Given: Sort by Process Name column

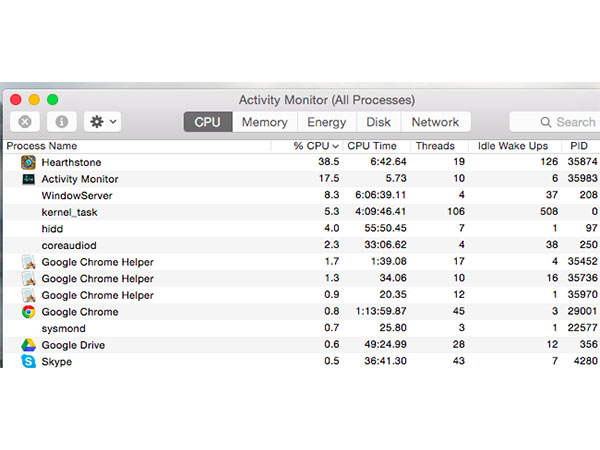Looking at the screenshot, I should click(137, 146).
